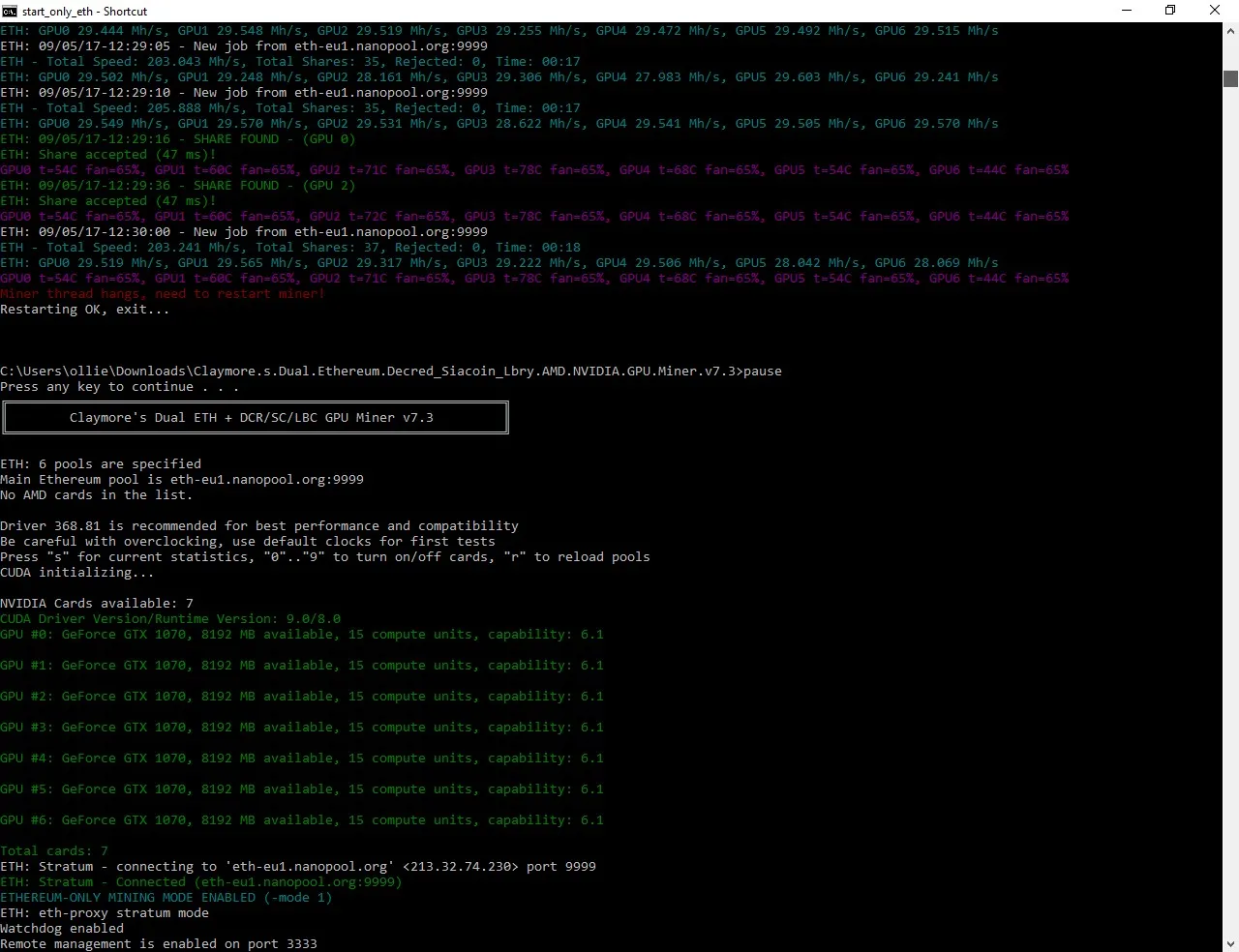Click the console window icon in title bar
The image size is (1239, 952).
10,11
